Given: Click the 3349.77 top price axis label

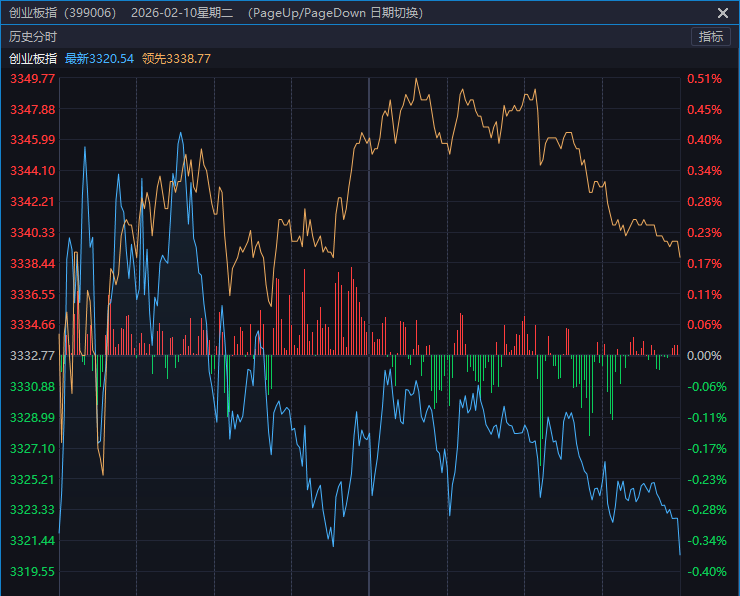Looking at the screenshot, I should coord(32,78).
